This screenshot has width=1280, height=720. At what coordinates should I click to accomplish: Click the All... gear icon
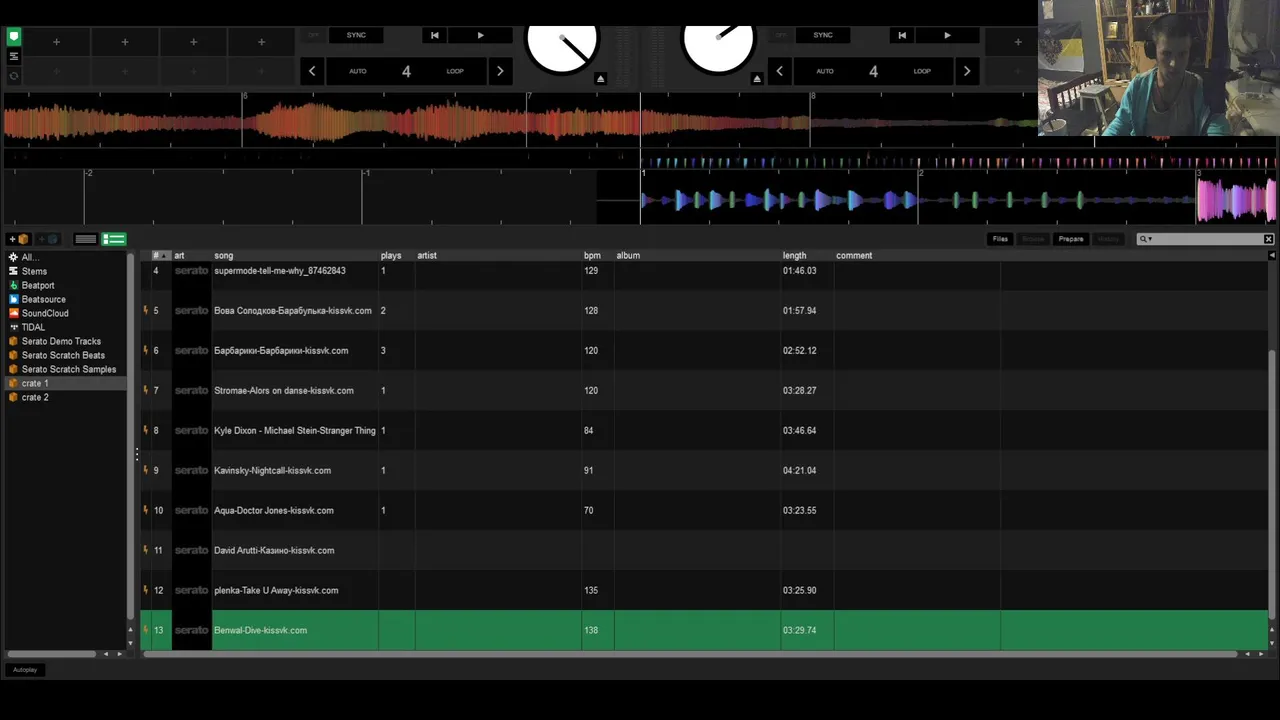tap(13, 257)
